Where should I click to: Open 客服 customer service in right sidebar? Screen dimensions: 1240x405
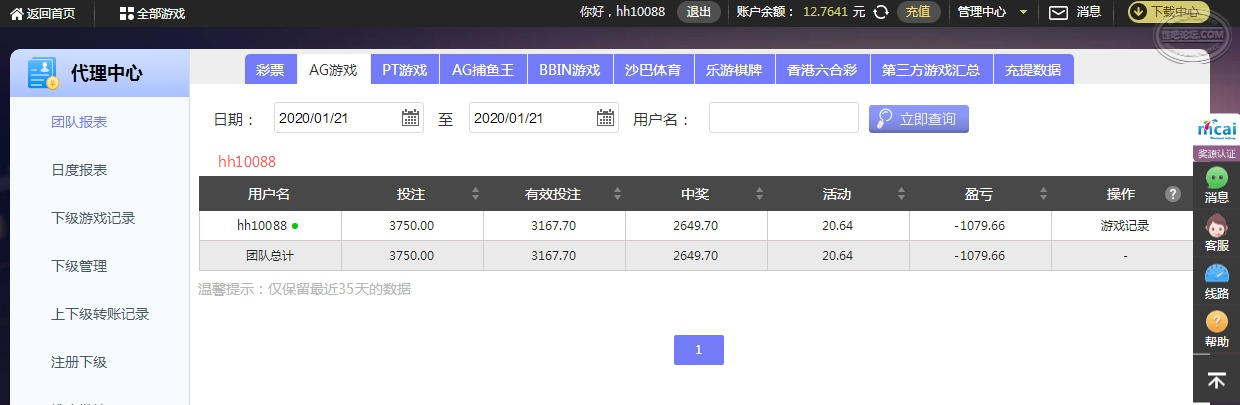1217,233
